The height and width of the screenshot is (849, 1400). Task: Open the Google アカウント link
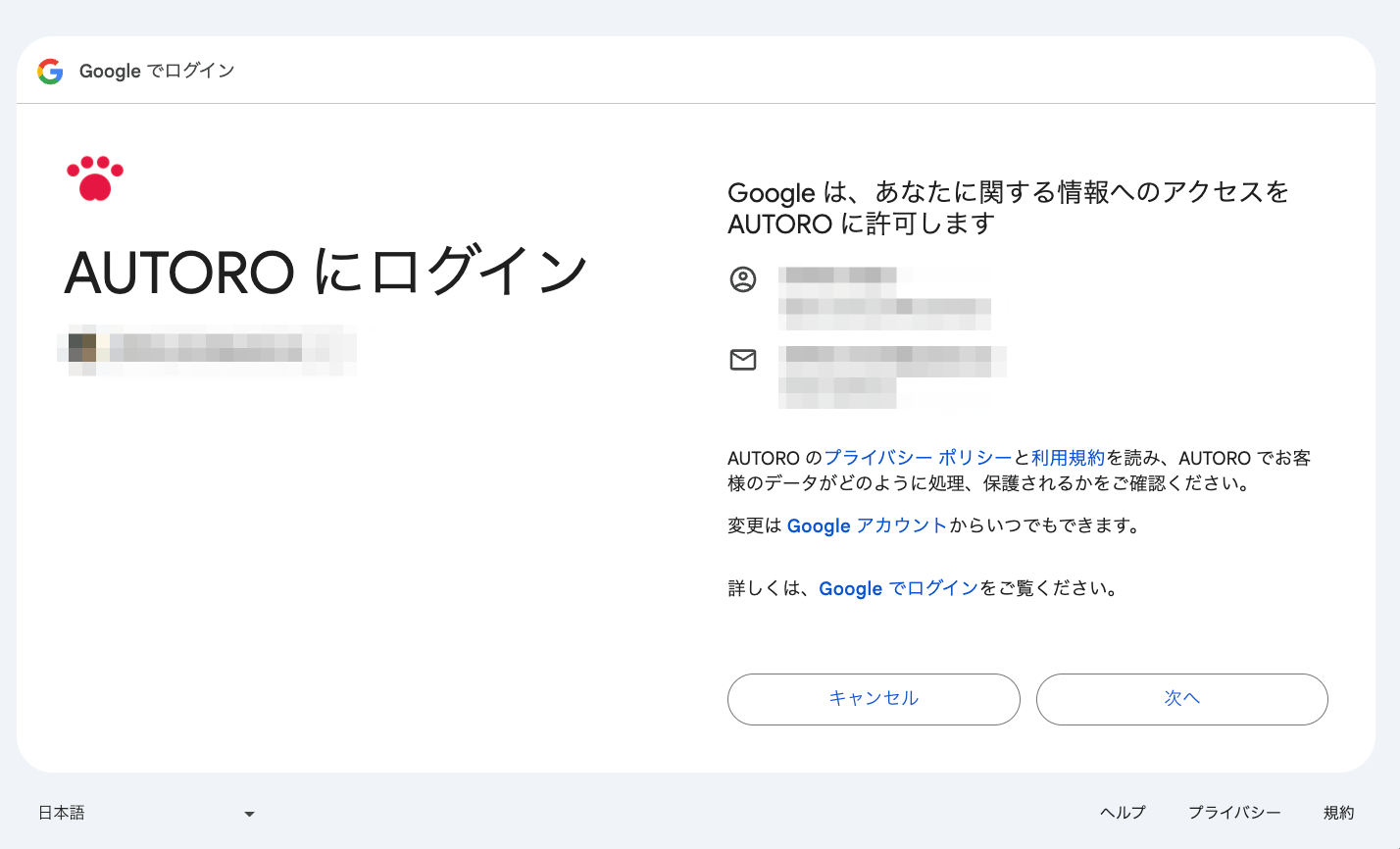click(867, 525)
